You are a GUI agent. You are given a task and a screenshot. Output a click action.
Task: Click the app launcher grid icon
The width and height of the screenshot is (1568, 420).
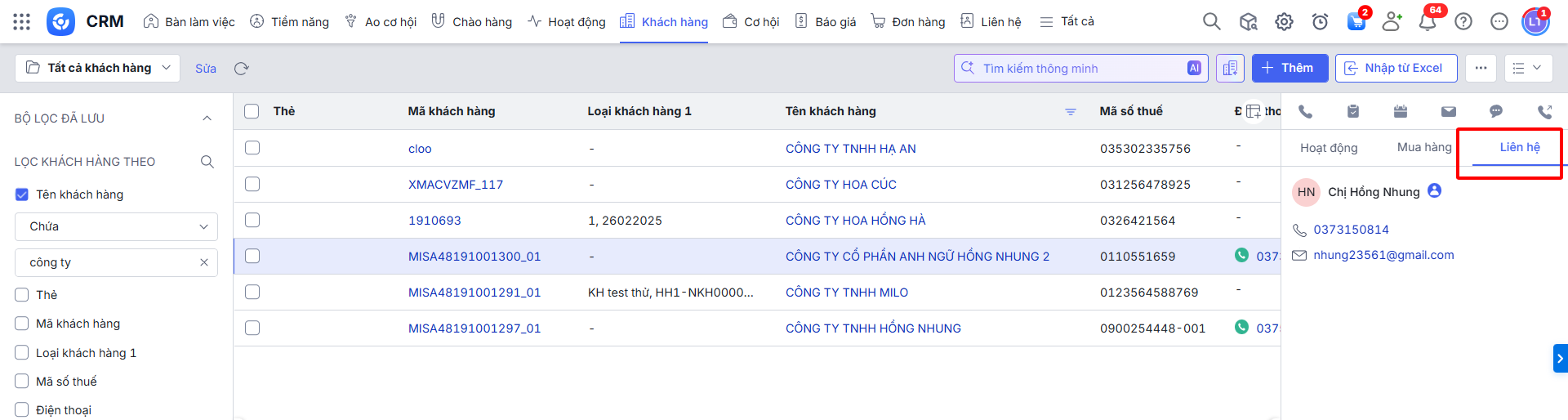(22, 21)
